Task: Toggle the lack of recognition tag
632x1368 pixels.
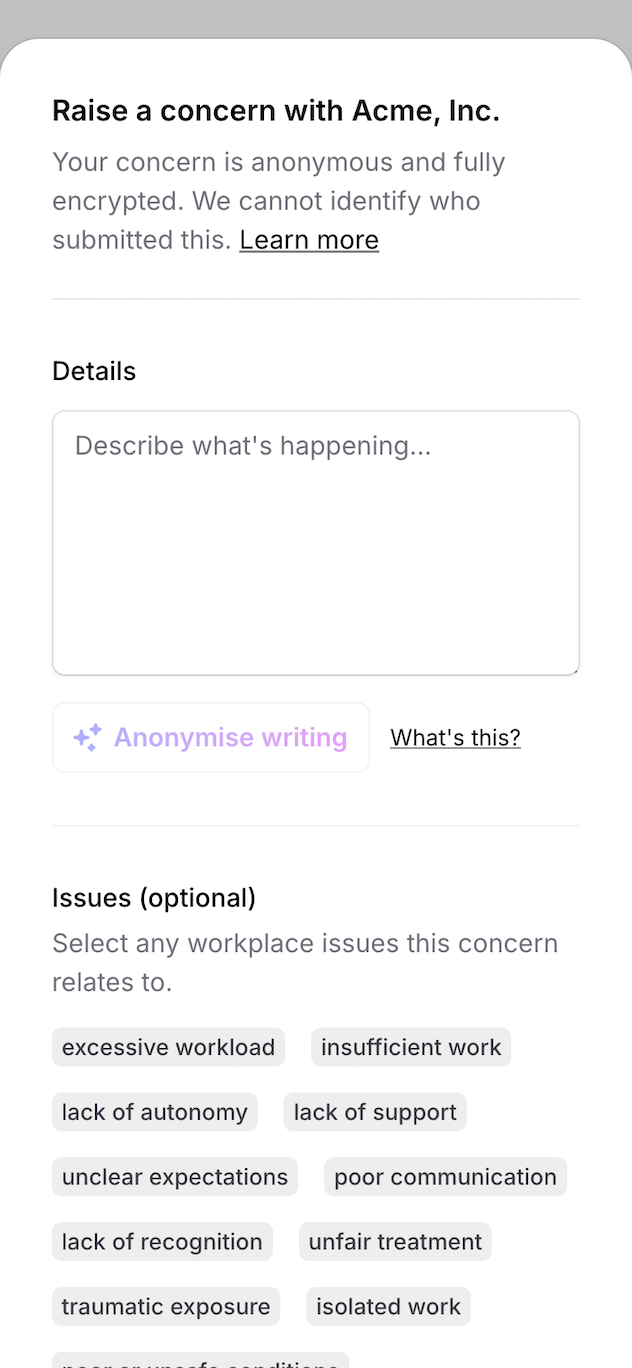Action: point(162,1242)
